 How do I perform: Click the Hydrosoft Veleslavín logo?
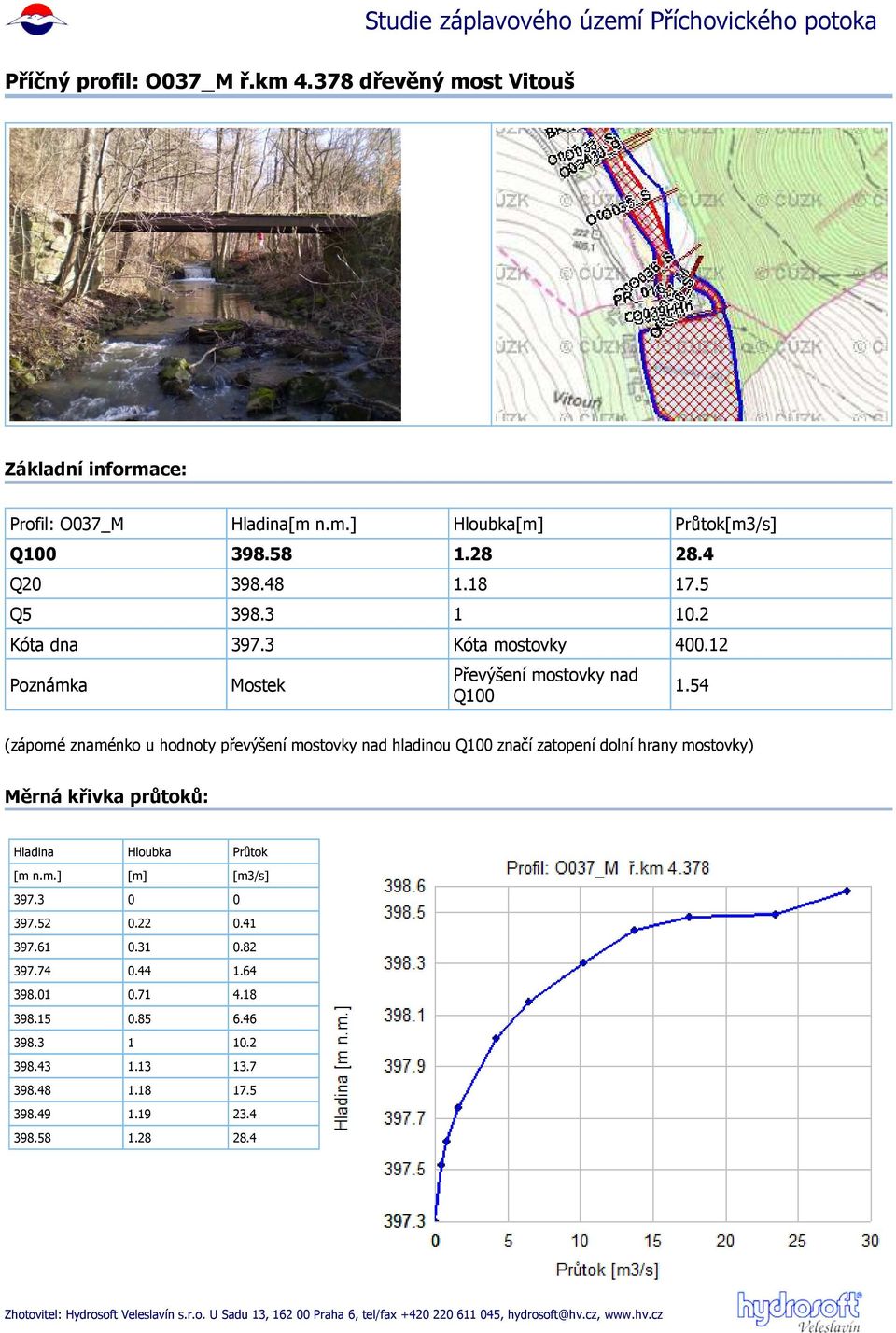coord(799,1311)
